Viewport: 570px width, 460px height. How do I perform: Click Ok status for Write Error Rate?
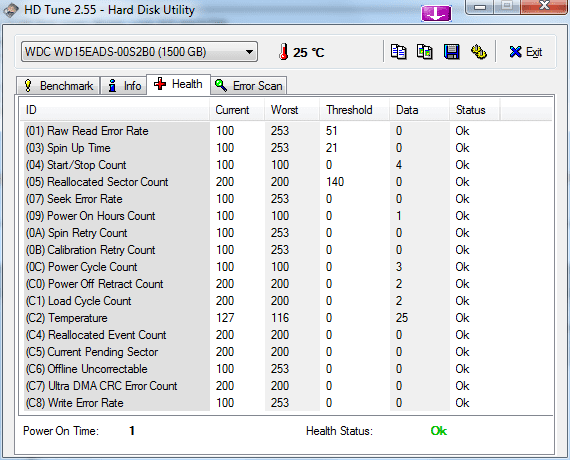[x=462, y=403]
